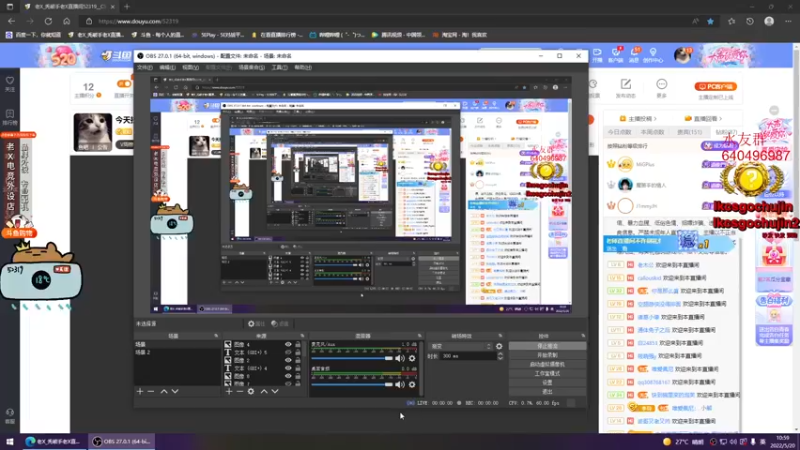Adjust 麦克风/Aux volume slider
800x450 pixels.
pyautogui.click(x=352, y=359)
